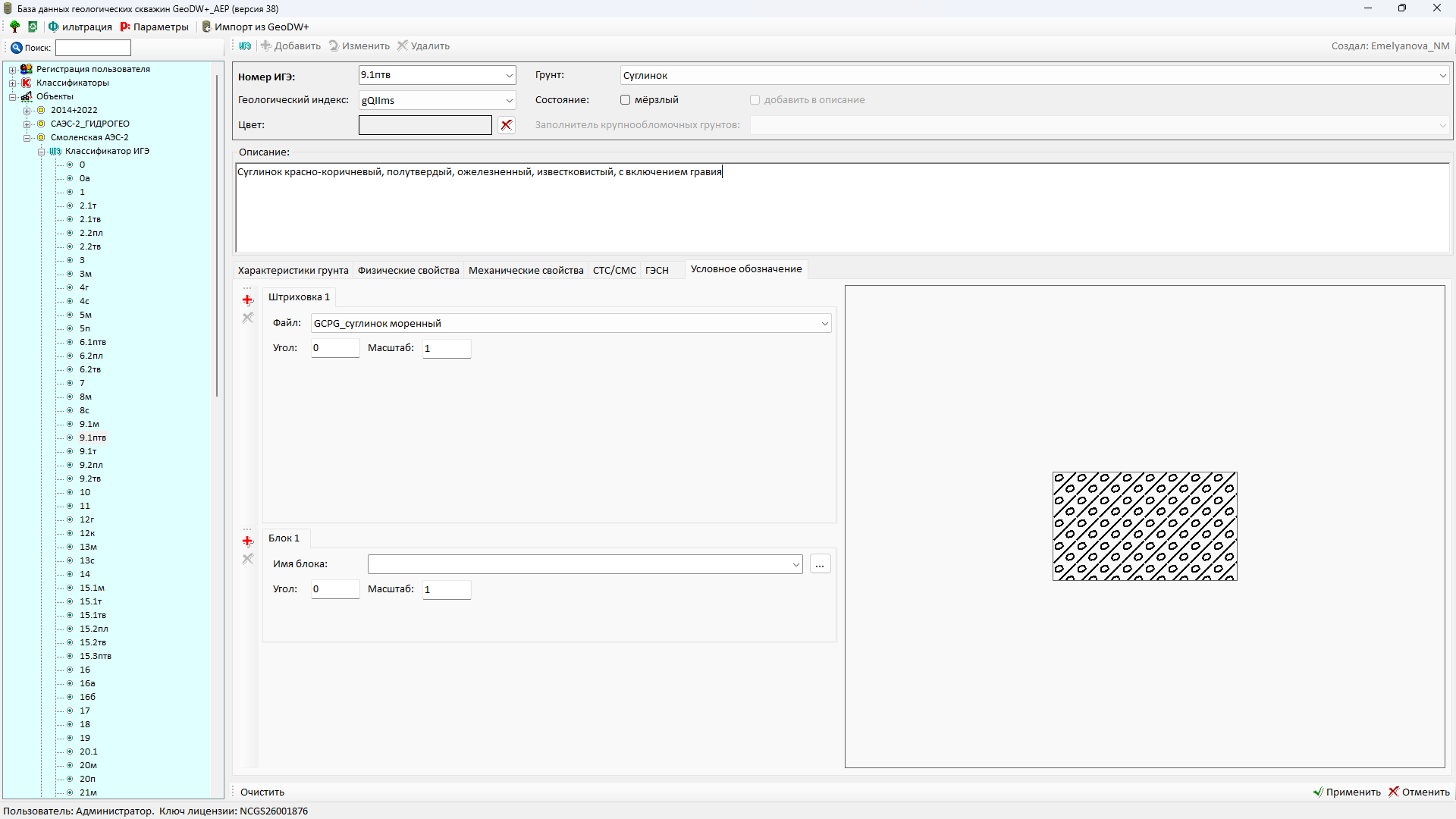Click the block browse ellipsis button
Image resolution: width=1456 pixels, height=819 pixels.
[x=820, y=564]
